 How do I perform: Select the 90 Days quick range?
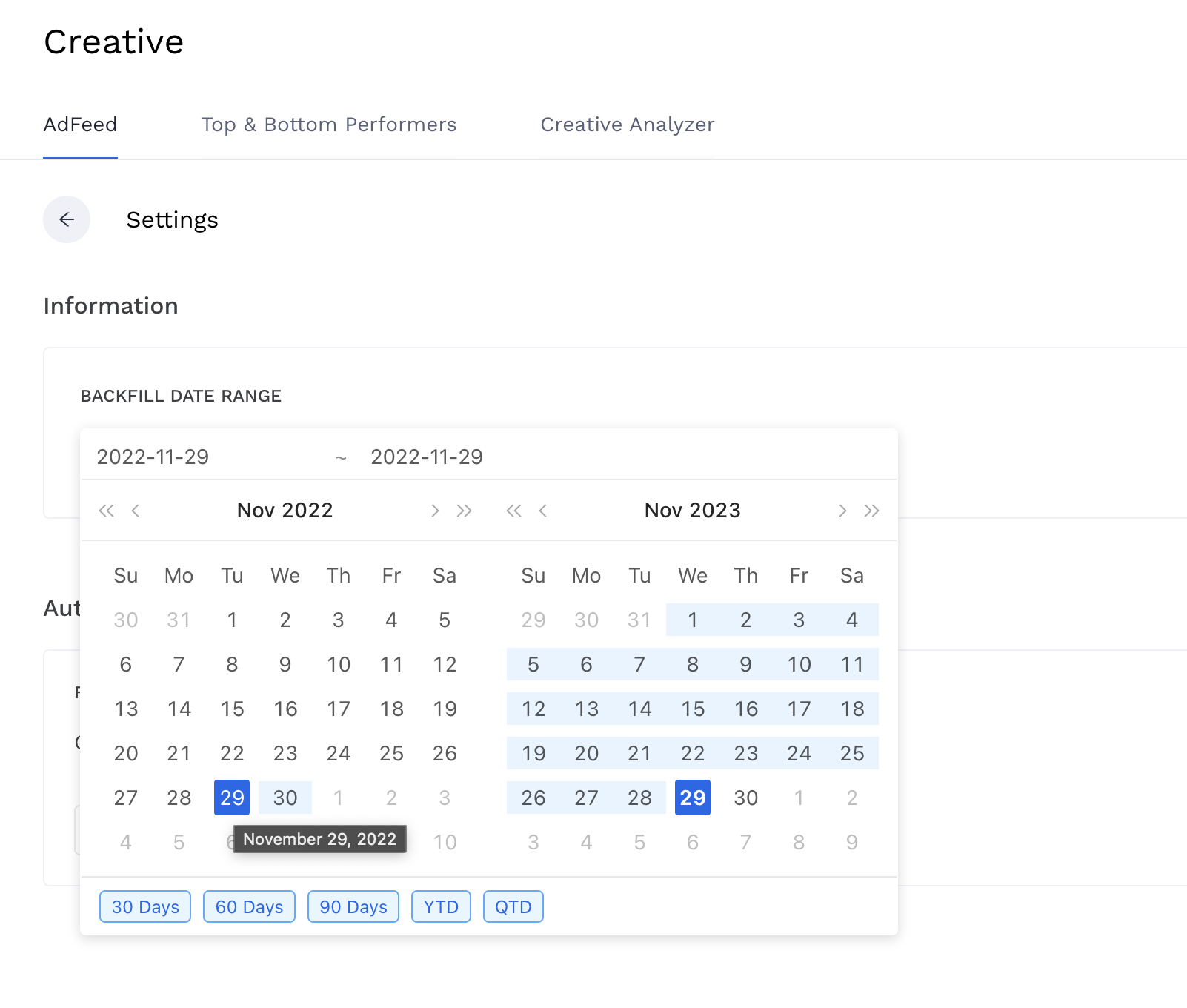(x=353, y=906)
